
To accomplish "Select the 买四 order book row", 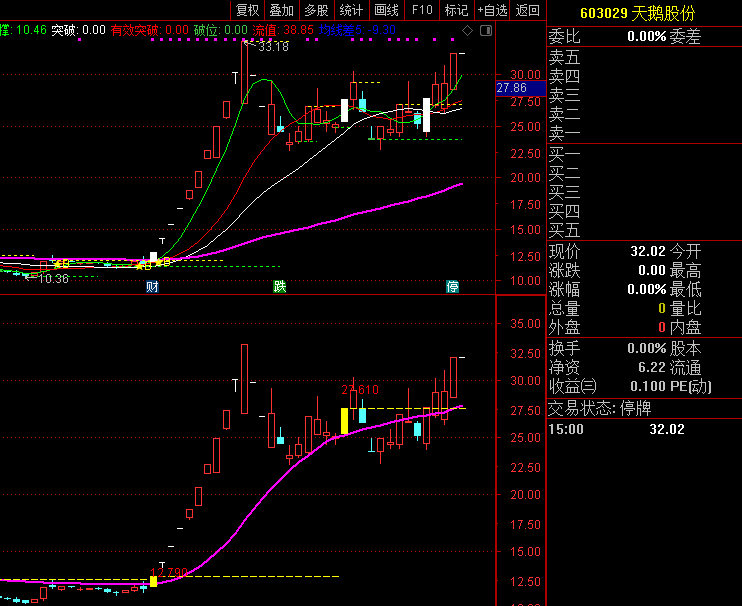I will point(644,211).
